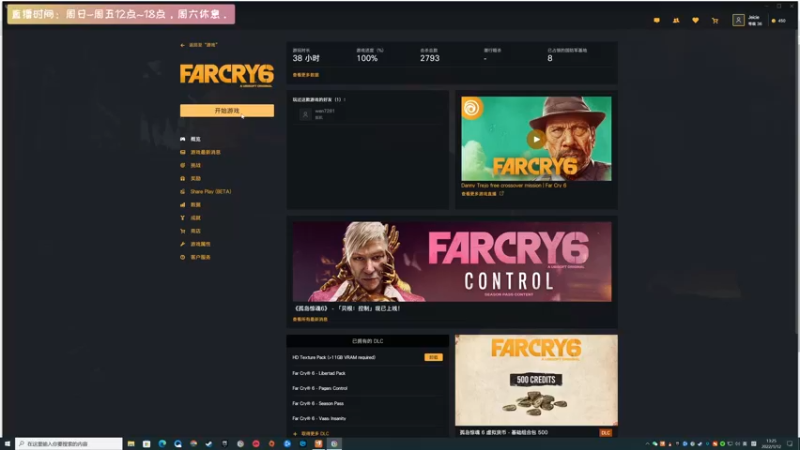This screenshot has width=800, height=450.
Task: Click the challenges icon in sidebar
Action: pyautogui.click(x=183, y=165)
